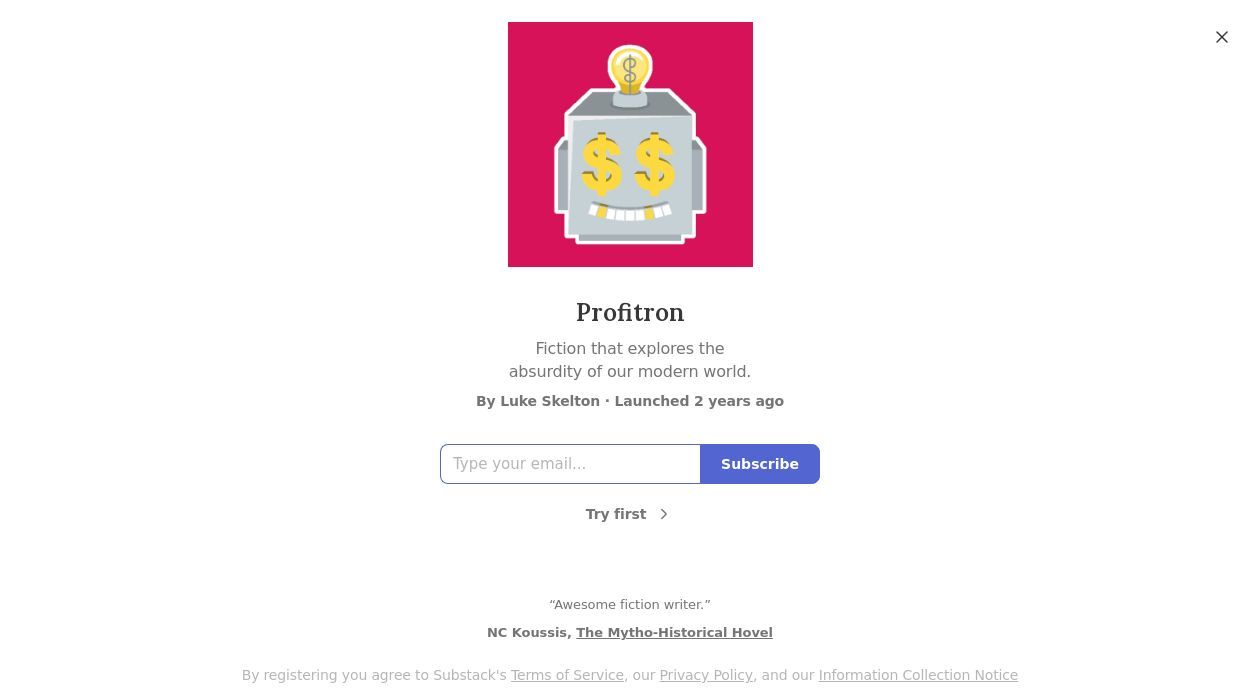Click the chevron arrow beside Try first
This screenshot has width=1260, height=700.
663,514
